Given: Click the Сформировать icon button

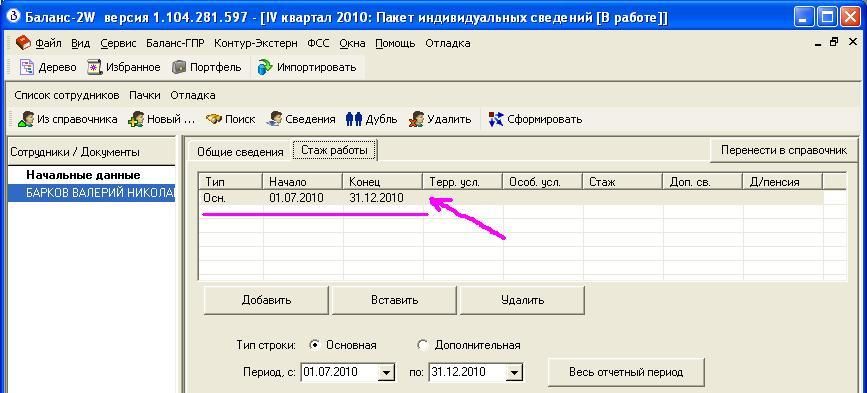Looking at the screenshot, I should 535,119.
